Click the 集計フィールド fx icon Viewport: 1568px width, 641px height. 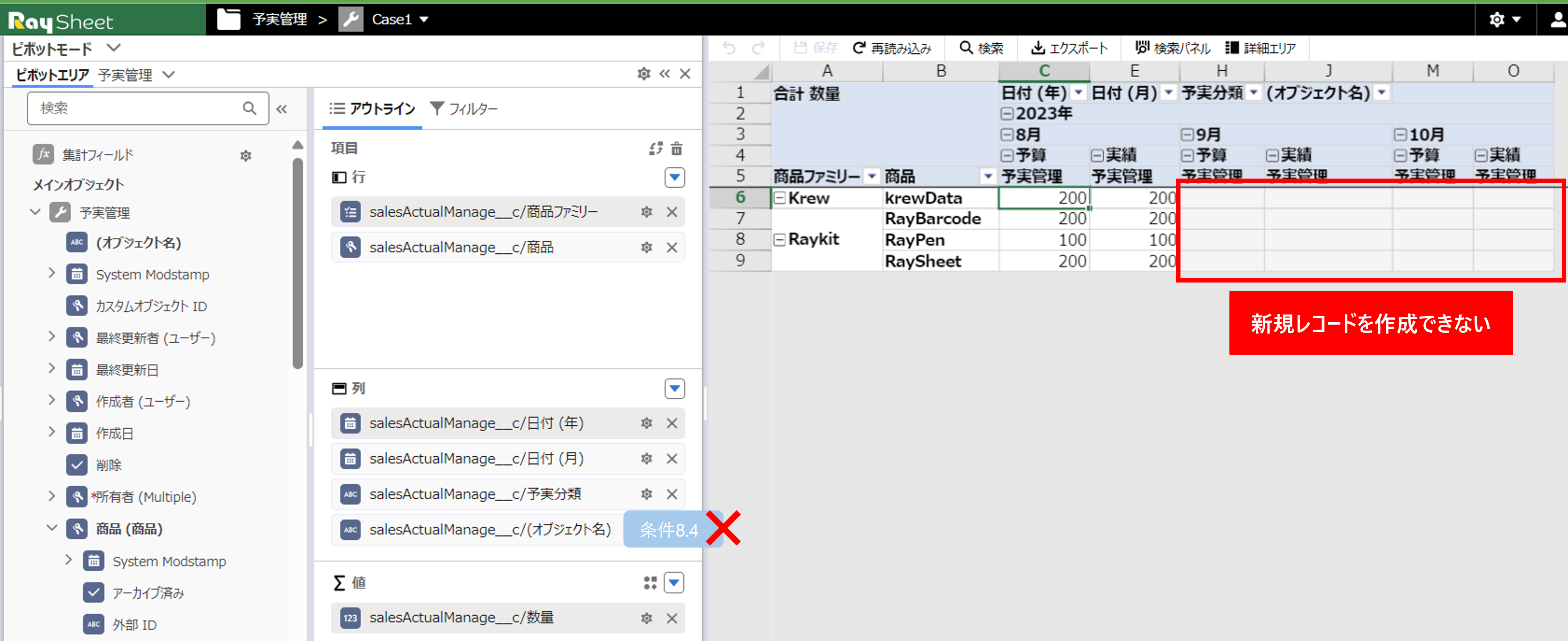[43, 155]
